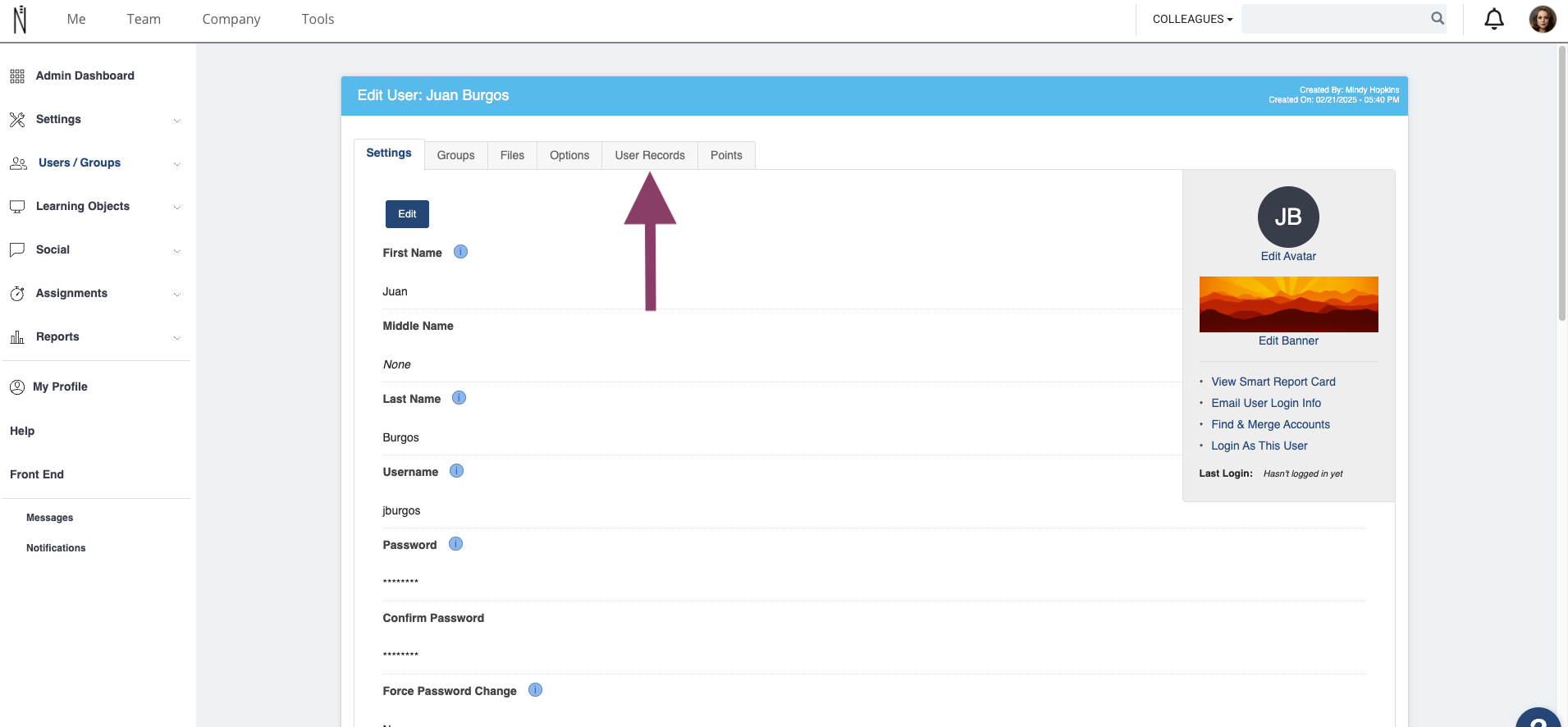Open the notifications bell icon
Image resolution: width=1568 pixels, height=727 pixels.
pos(1494,19)
